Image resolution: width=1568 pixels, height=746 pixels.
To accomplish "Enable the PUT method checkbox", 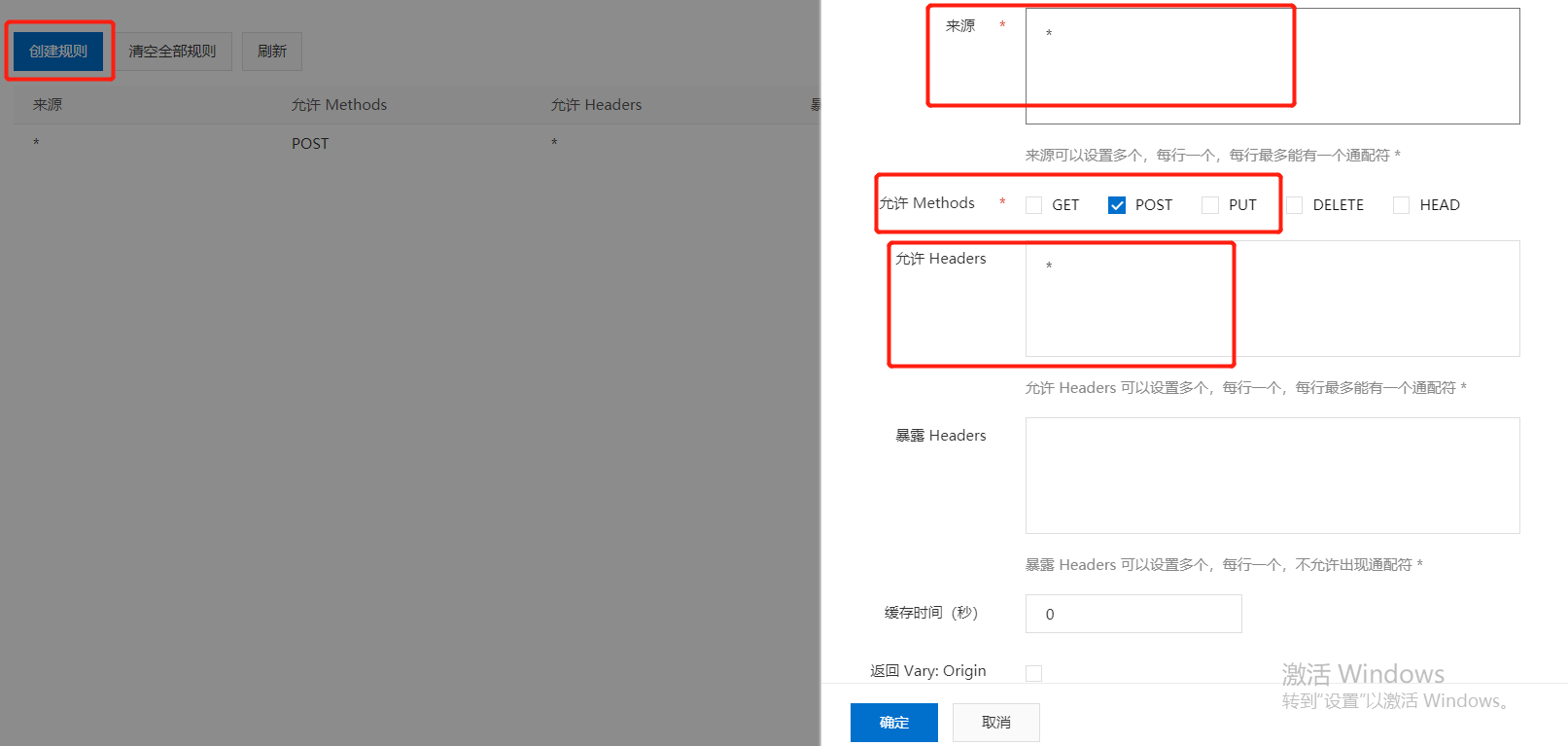I will point(1210,205).
